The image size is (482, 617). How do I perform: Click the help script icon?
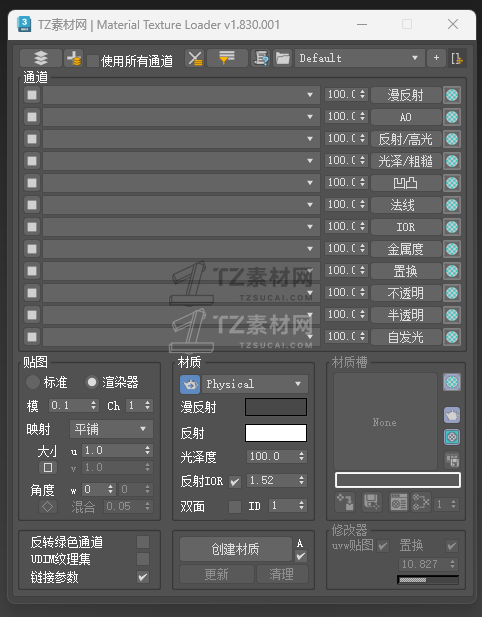click(260, 58)
